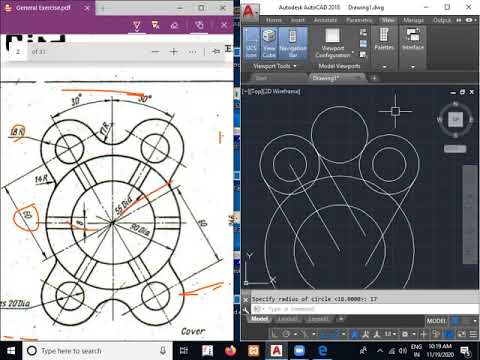This screenshot has height=360, width=480.
Task: Close the General Exercise.pdf tab
Action: pos(87,8)
